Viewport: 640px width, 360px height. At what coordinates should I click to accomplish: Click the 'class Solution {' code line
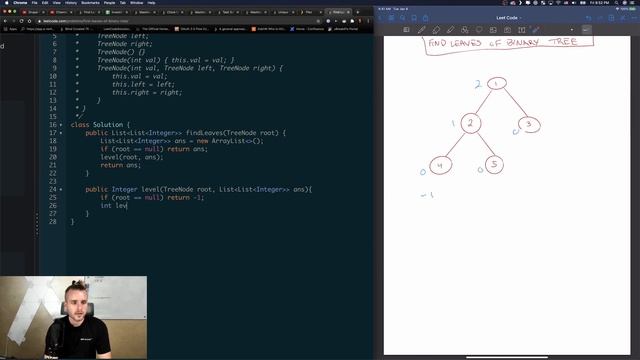[100, 125]
